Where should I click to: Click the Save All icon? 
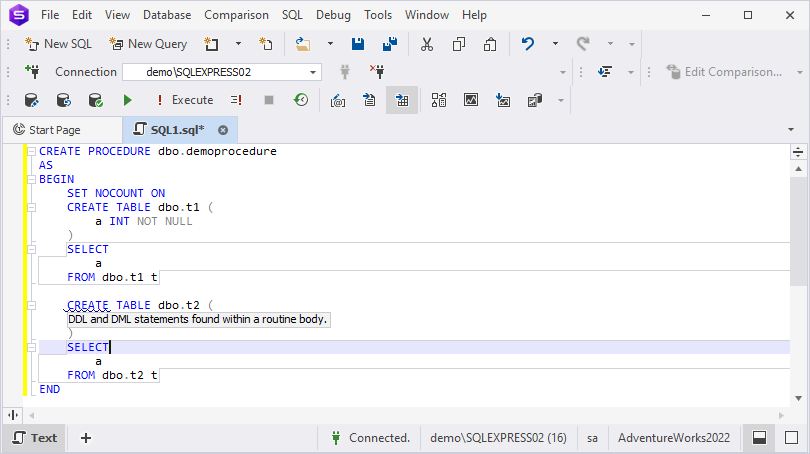[x=390, y=44]
